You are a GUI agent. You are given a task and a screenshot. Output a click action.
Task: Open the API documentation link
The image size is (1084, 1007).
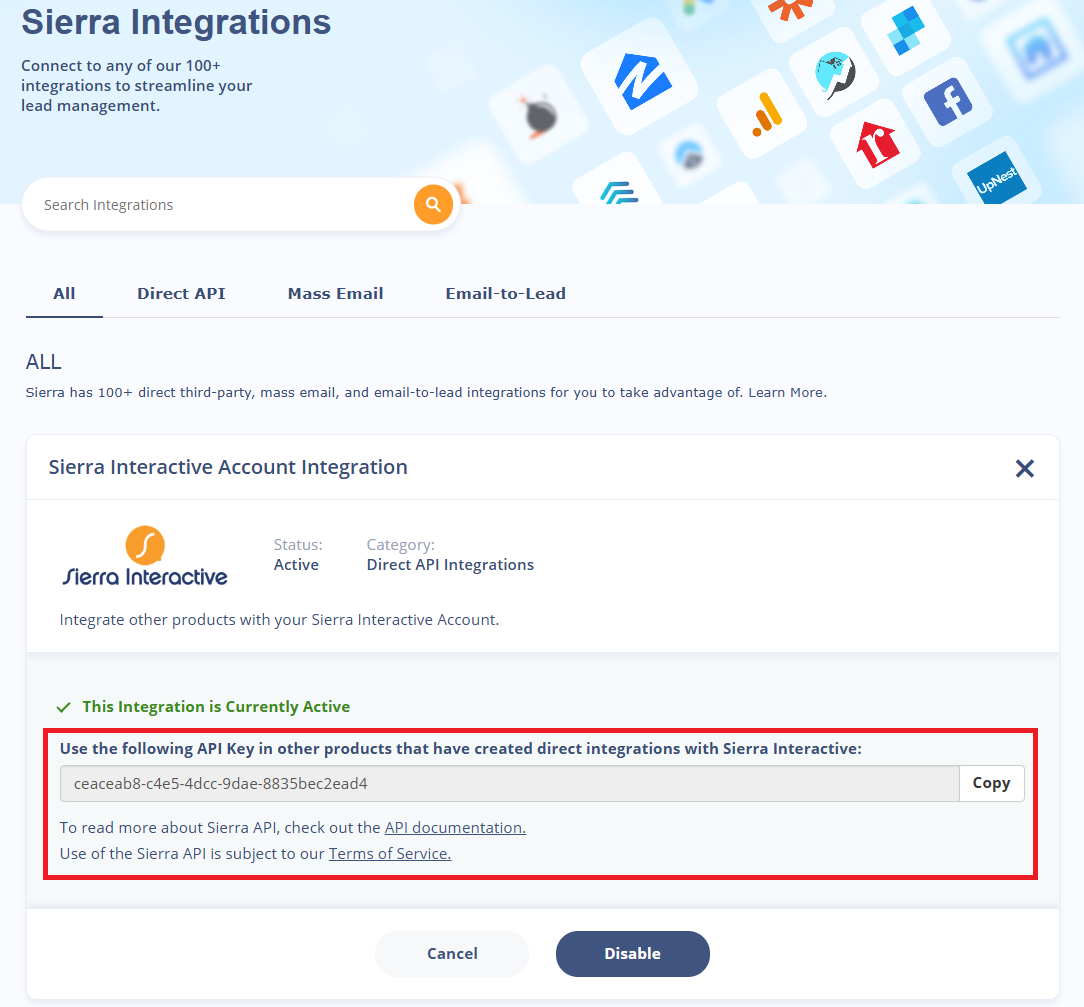click(x=455, y=828)
